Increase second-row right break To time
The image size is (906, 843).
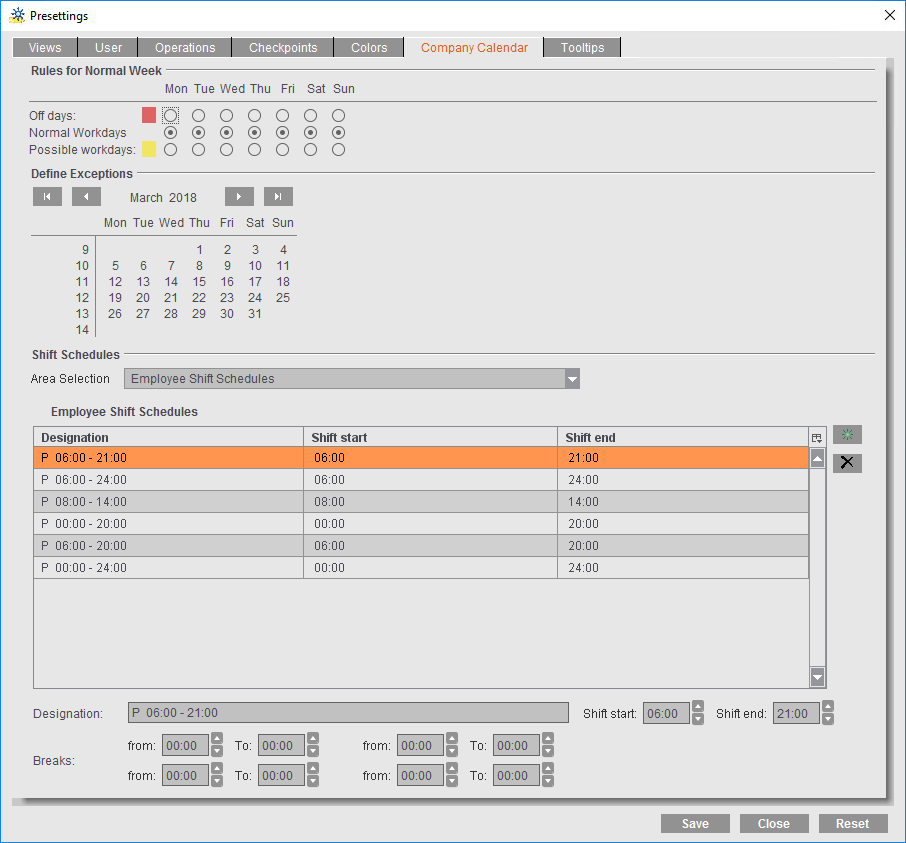tap(548, 768)
